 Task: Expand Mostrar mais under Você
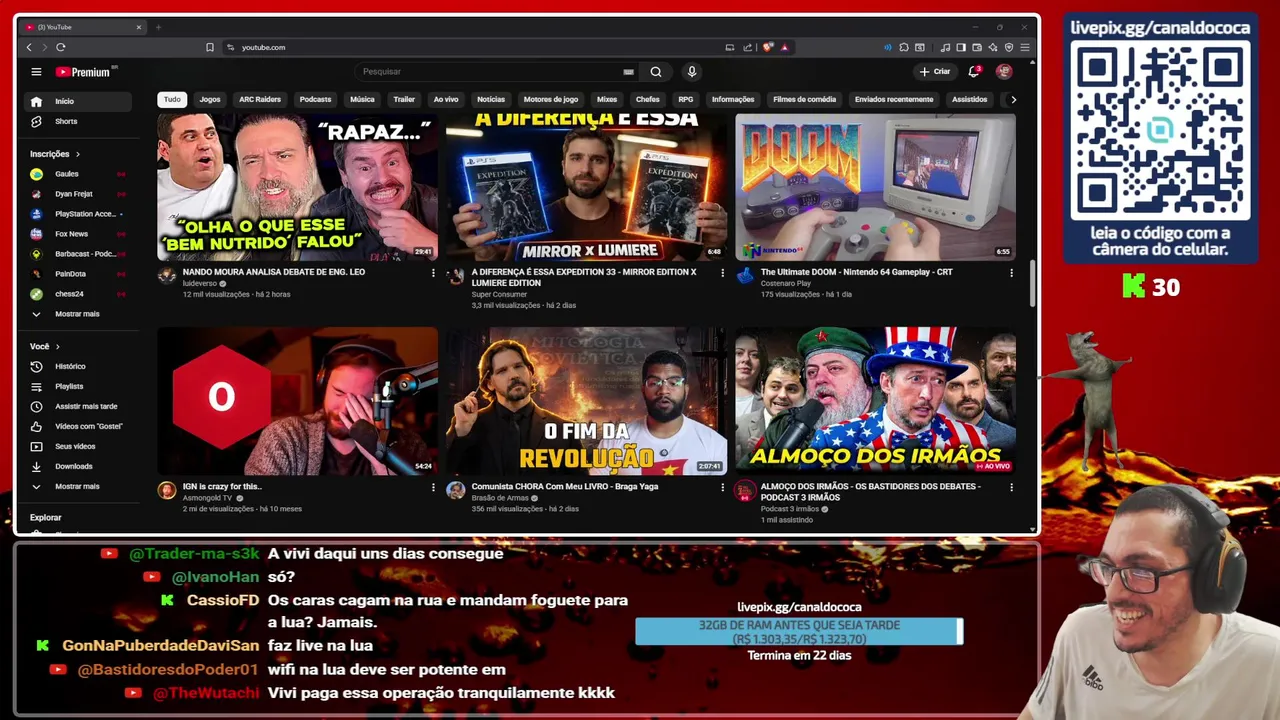coord(78,486)
